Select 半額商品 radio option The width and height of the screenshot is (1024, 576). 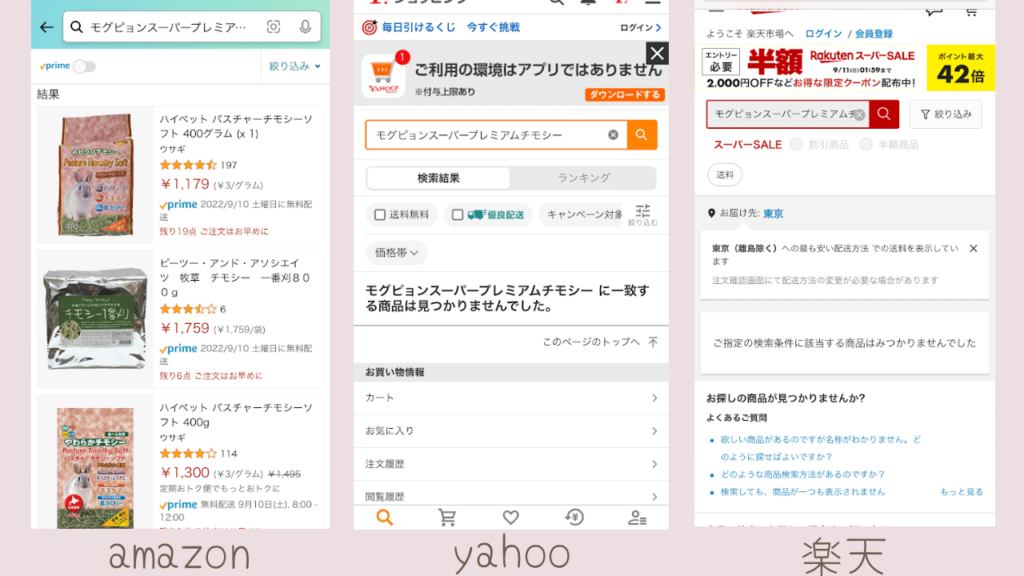click(866, 144)
